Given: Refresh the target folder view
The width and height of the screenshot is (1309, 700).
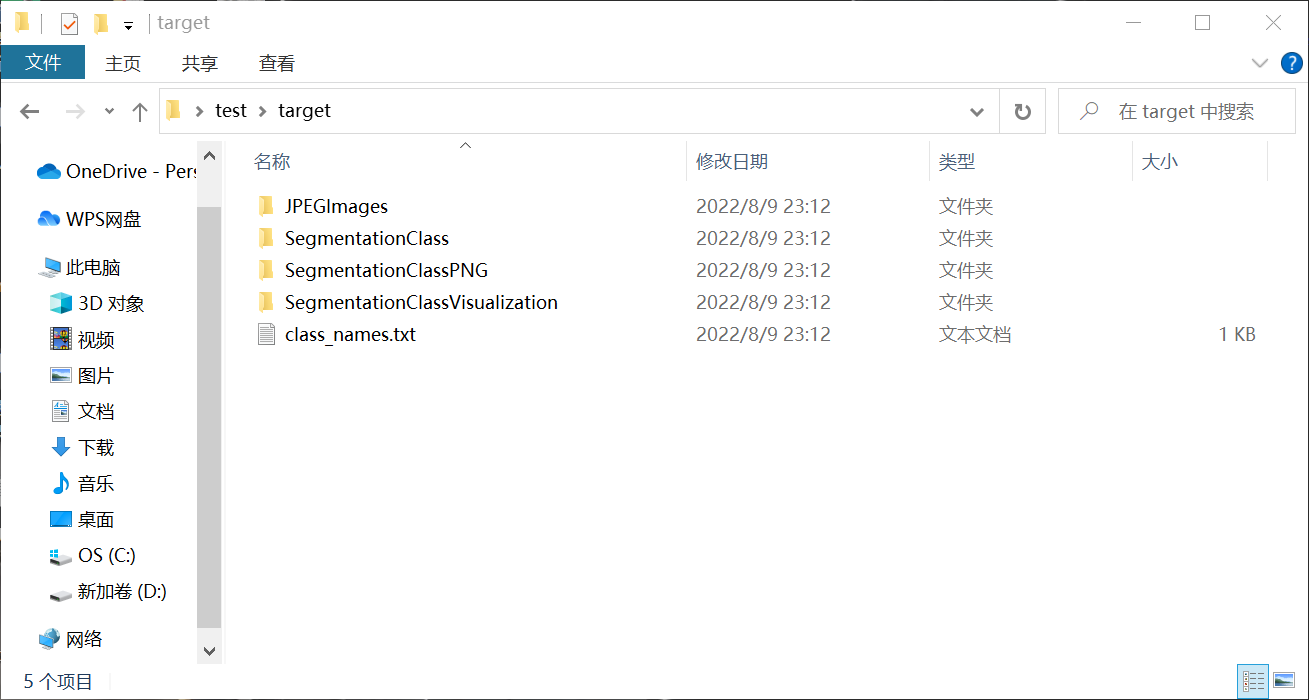Looking at the screenshot, I should [1022, 112].
